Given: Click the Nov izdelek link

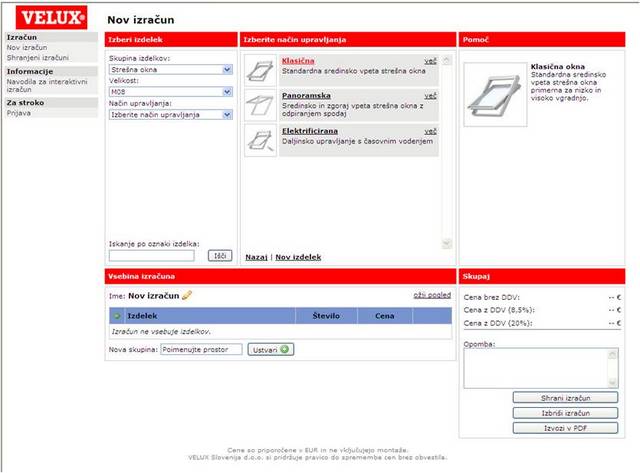Looking at the screenshot, I should click(x=298, y=257).
